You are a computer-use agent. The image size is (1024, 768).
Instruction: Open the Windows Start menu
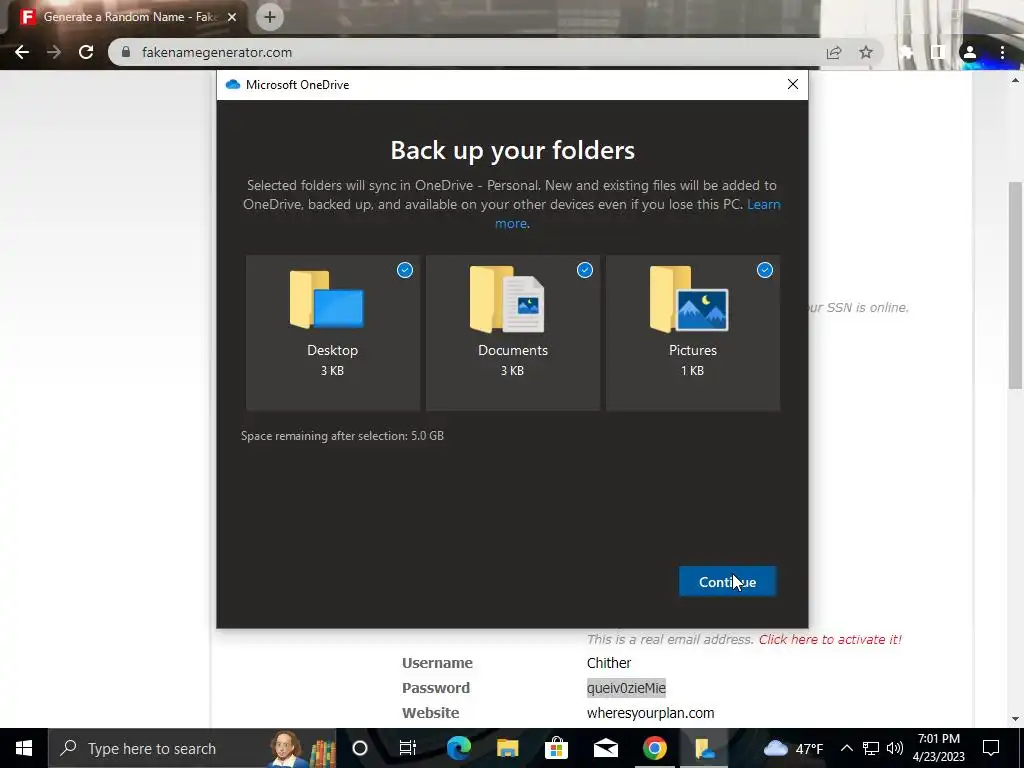pyautogui.click(x=24, y=748)
